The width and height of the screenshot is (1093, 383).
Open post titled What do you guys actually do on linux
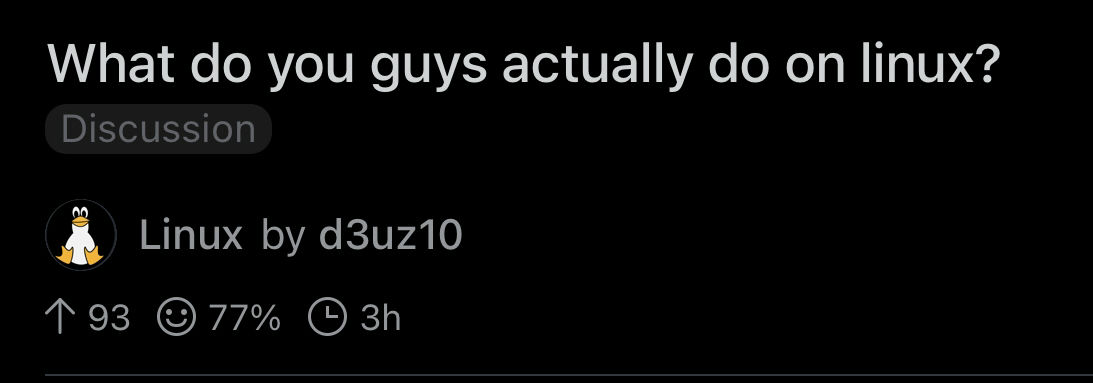click(x=525, y=64)
